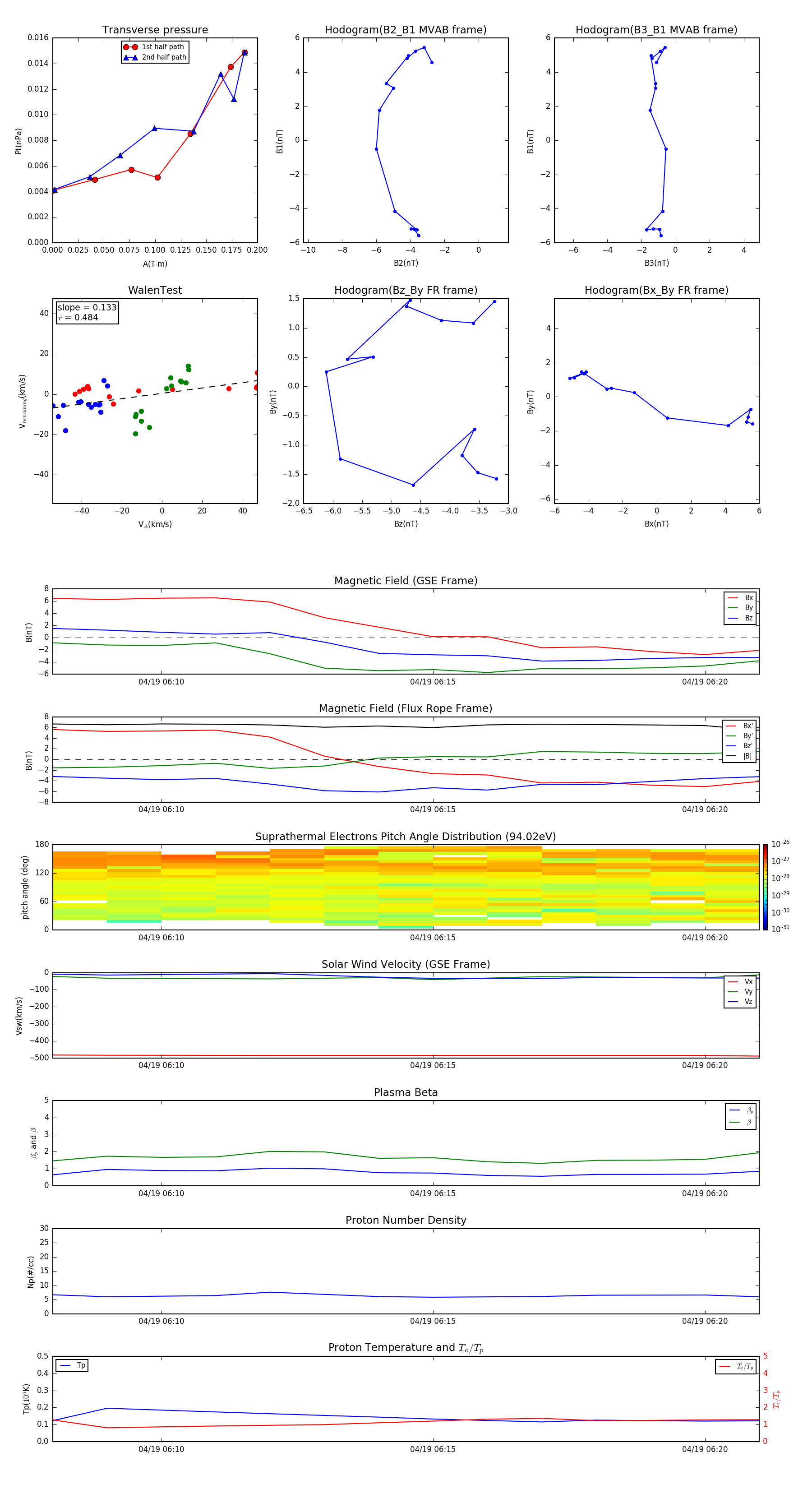Click the 'Hodogram(B2_B1 MVAB frame)' title

[406, 30]
